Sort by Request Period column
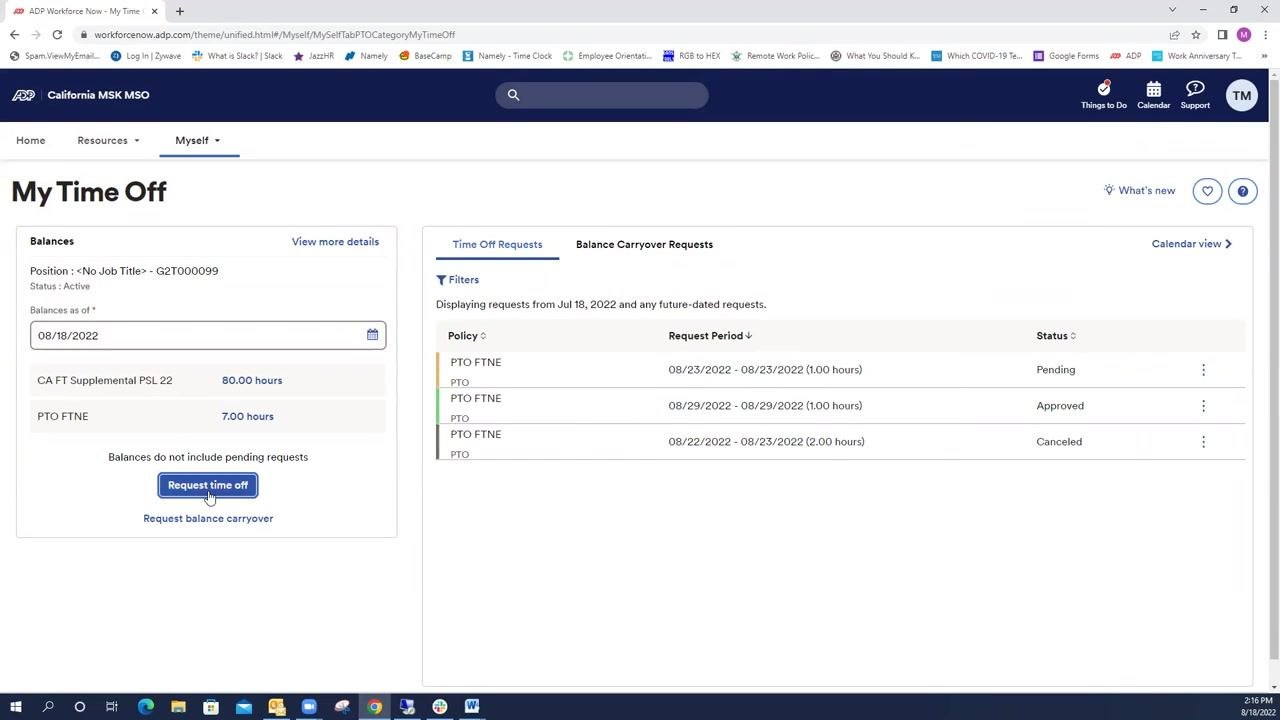This screenshot has height=720, width=1280. tap(710, 336)
